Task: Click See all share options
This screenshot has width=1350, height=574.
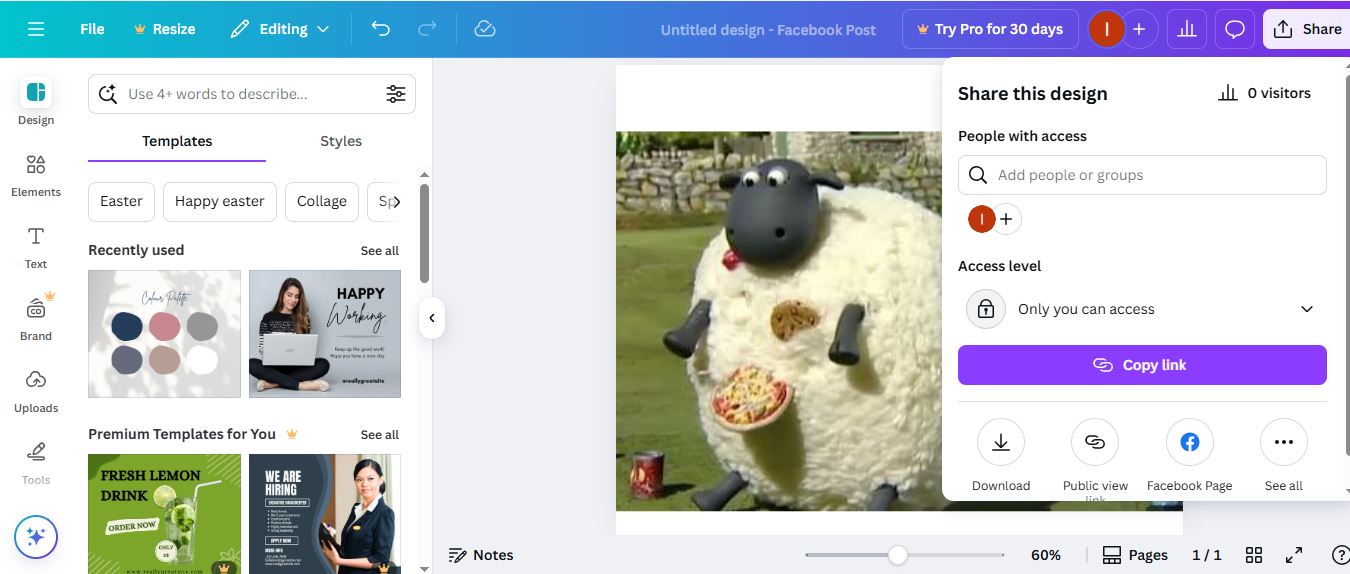Action: click(x=1284, y=456)
